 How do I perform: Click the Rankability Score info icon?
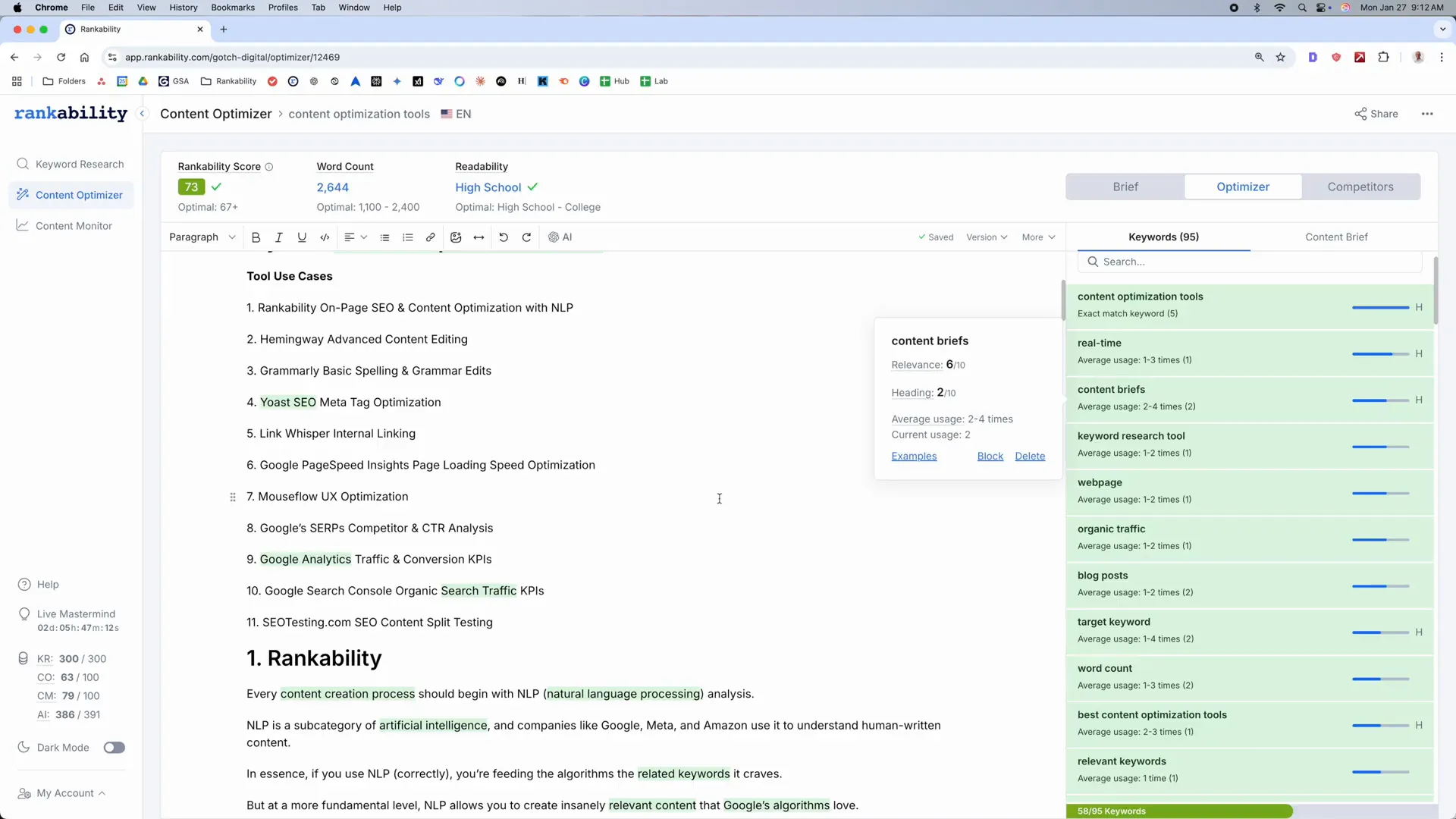coord(268,167)
